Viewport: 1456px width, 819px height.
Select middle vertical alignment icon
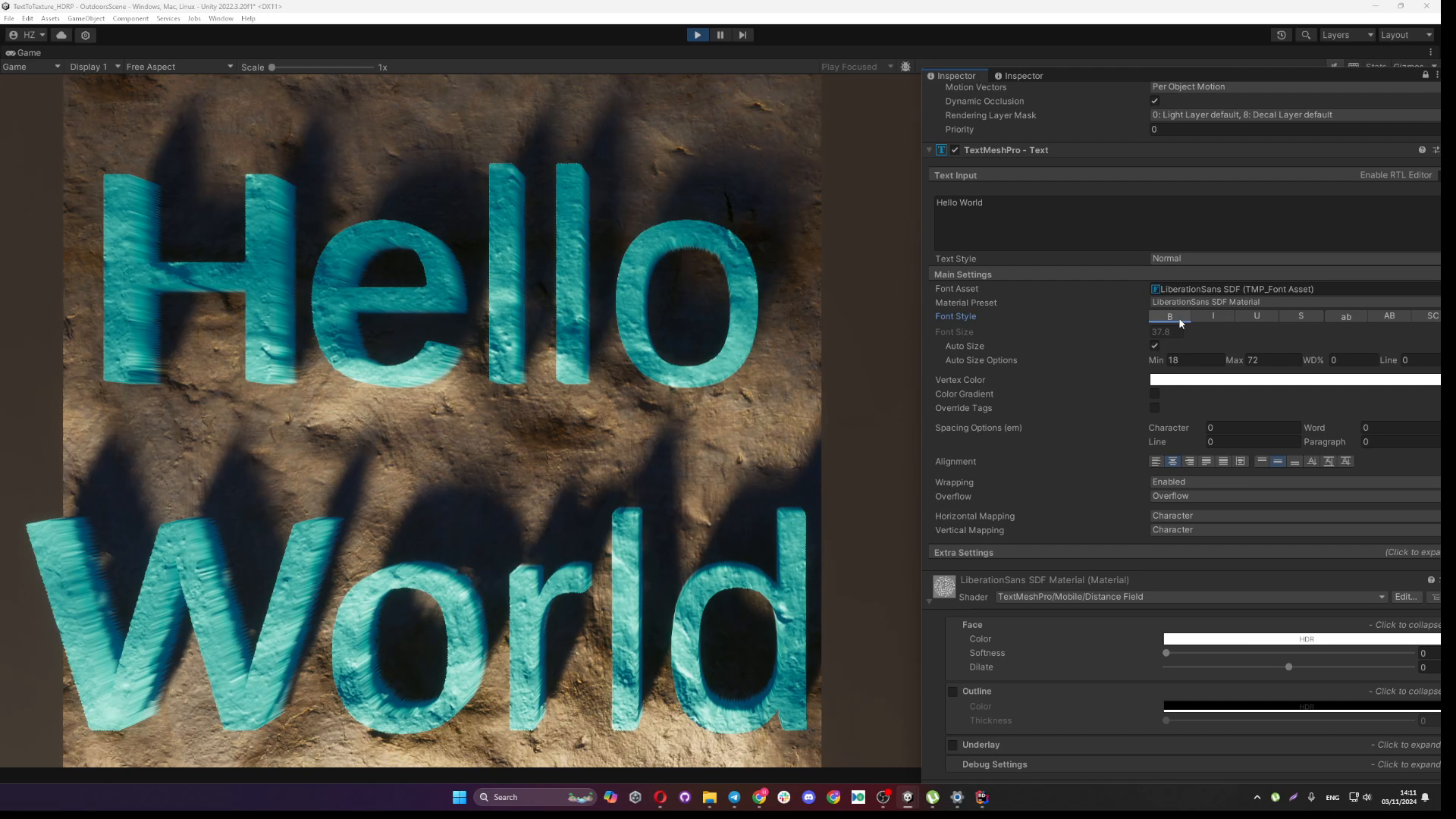1278,461
